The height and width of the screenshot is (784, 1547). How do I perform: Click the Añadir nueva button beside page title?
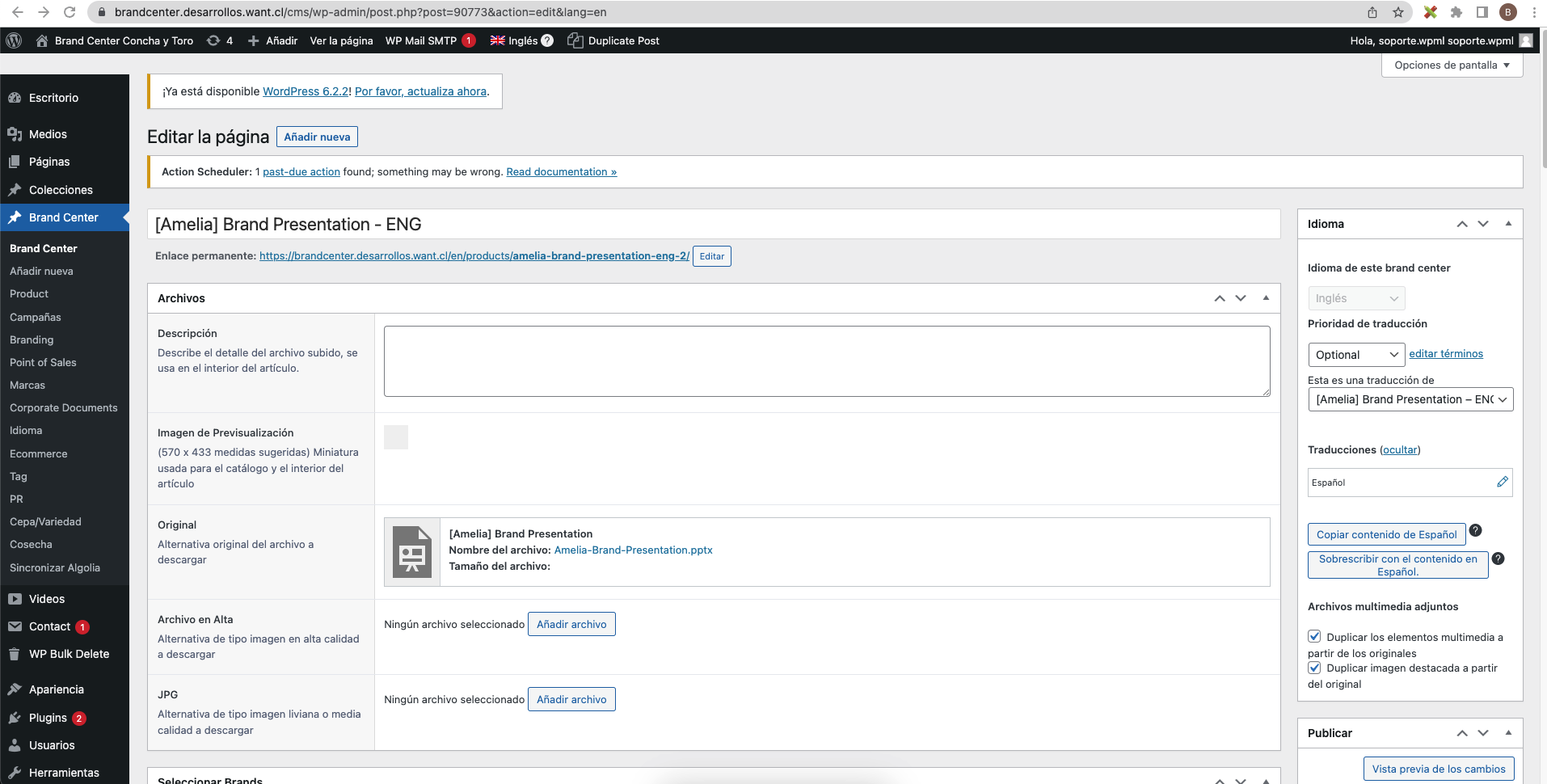(x=317, y=137)
